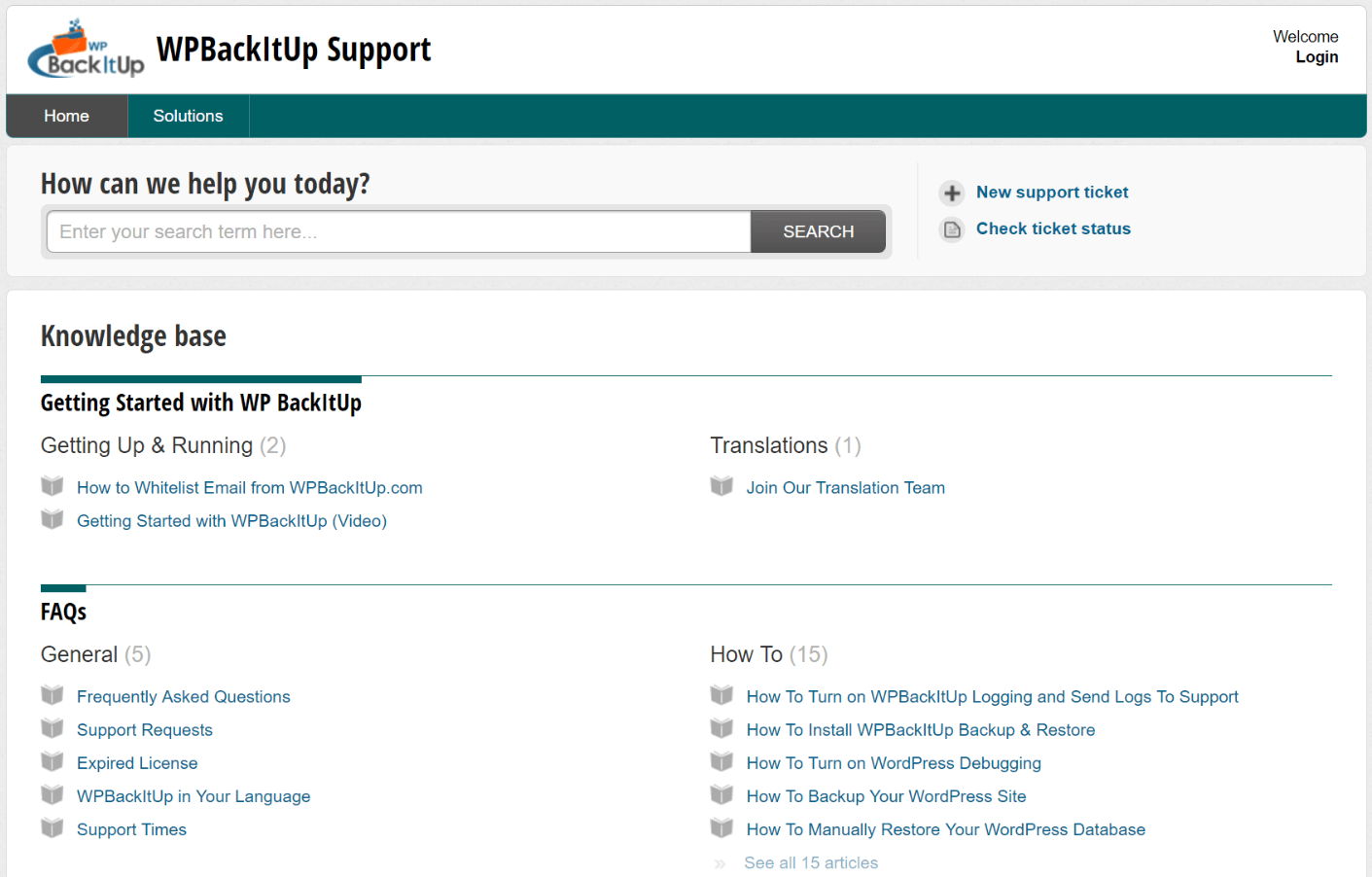Click the document icon beside Check ticket status
Screen dimensions: 1372x877
click(952, 229)
